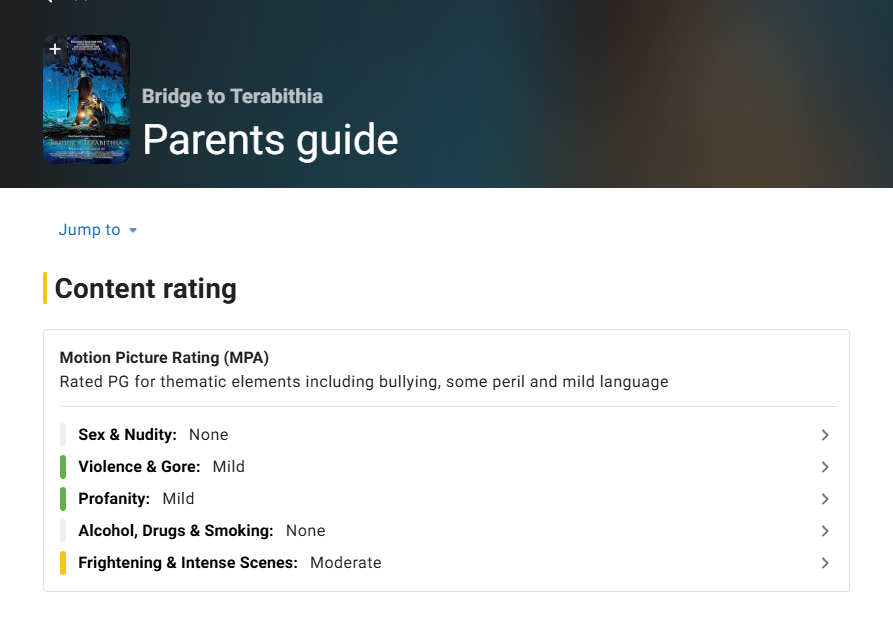Viewport: 893px width, 627px height.
Task: Open the Alcohol, Drugs & Smoking label
Action: [175, 531]
